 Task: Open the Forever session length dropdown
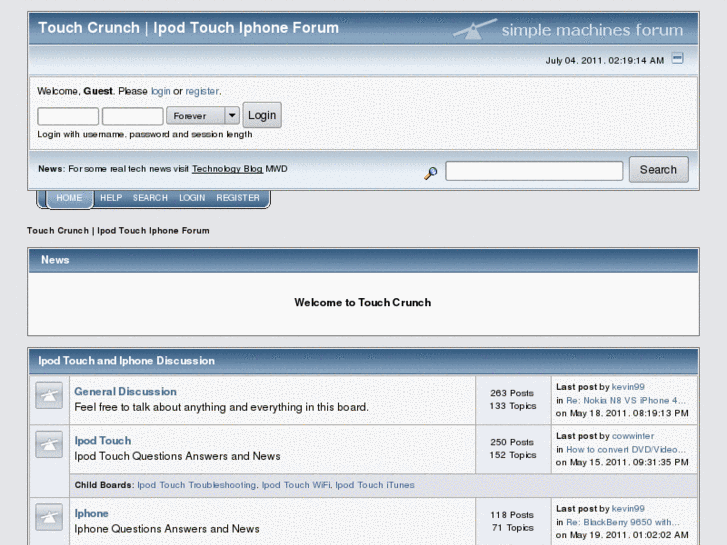[x=203, y=115]
